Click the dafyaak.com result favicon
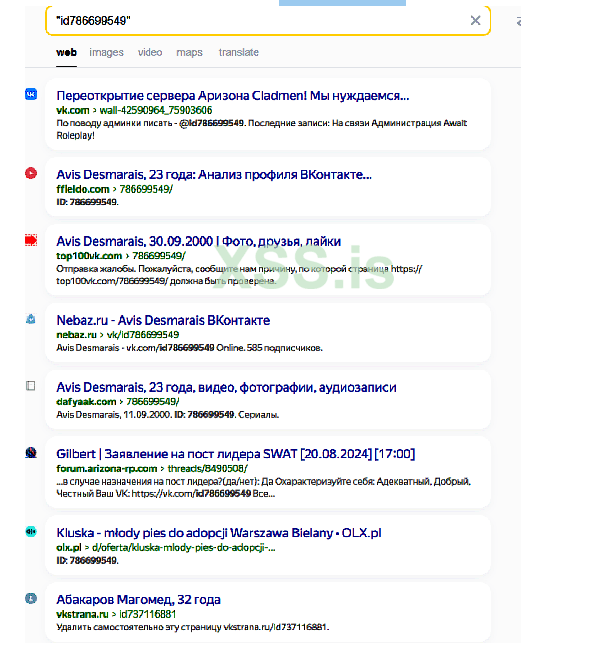 [31, 385]
